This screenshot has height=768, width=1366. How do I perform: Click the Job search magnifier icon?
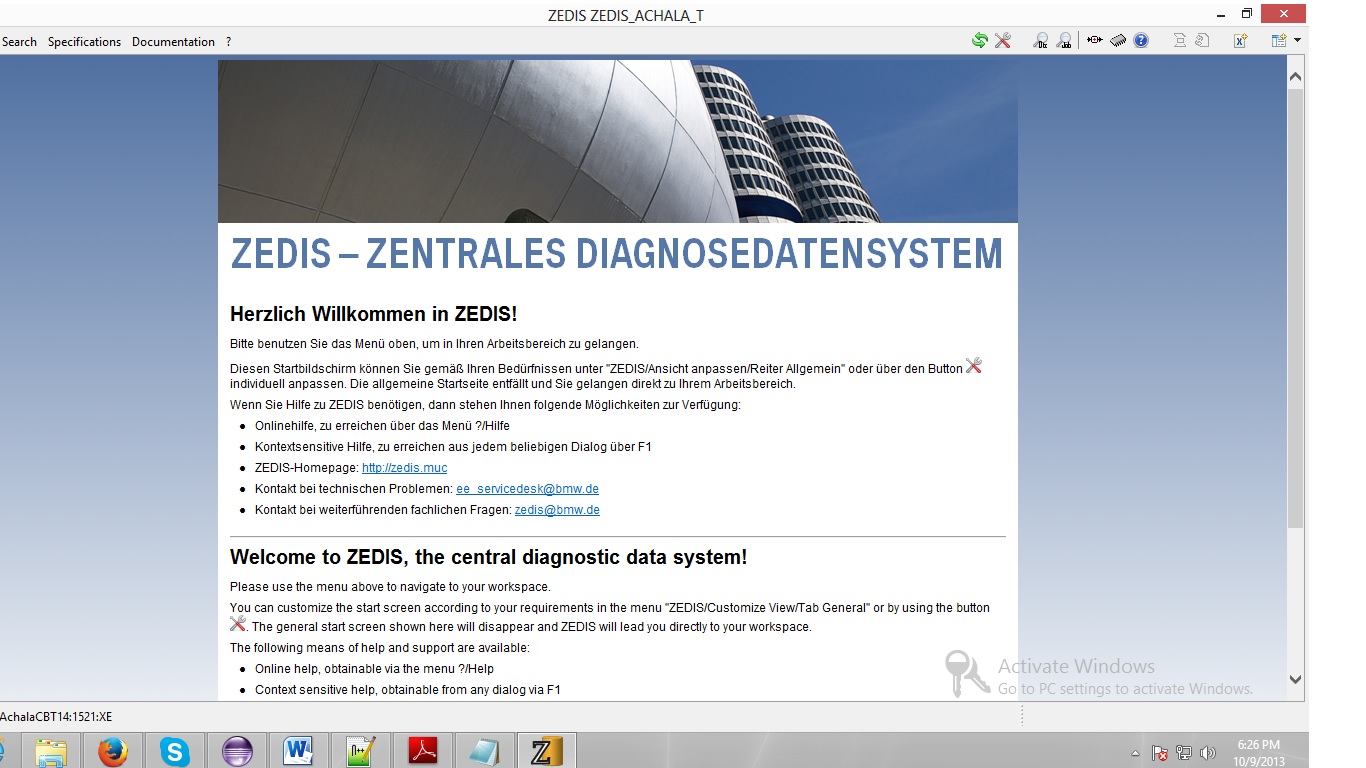pyautogui.click(x=1064, y=41)
